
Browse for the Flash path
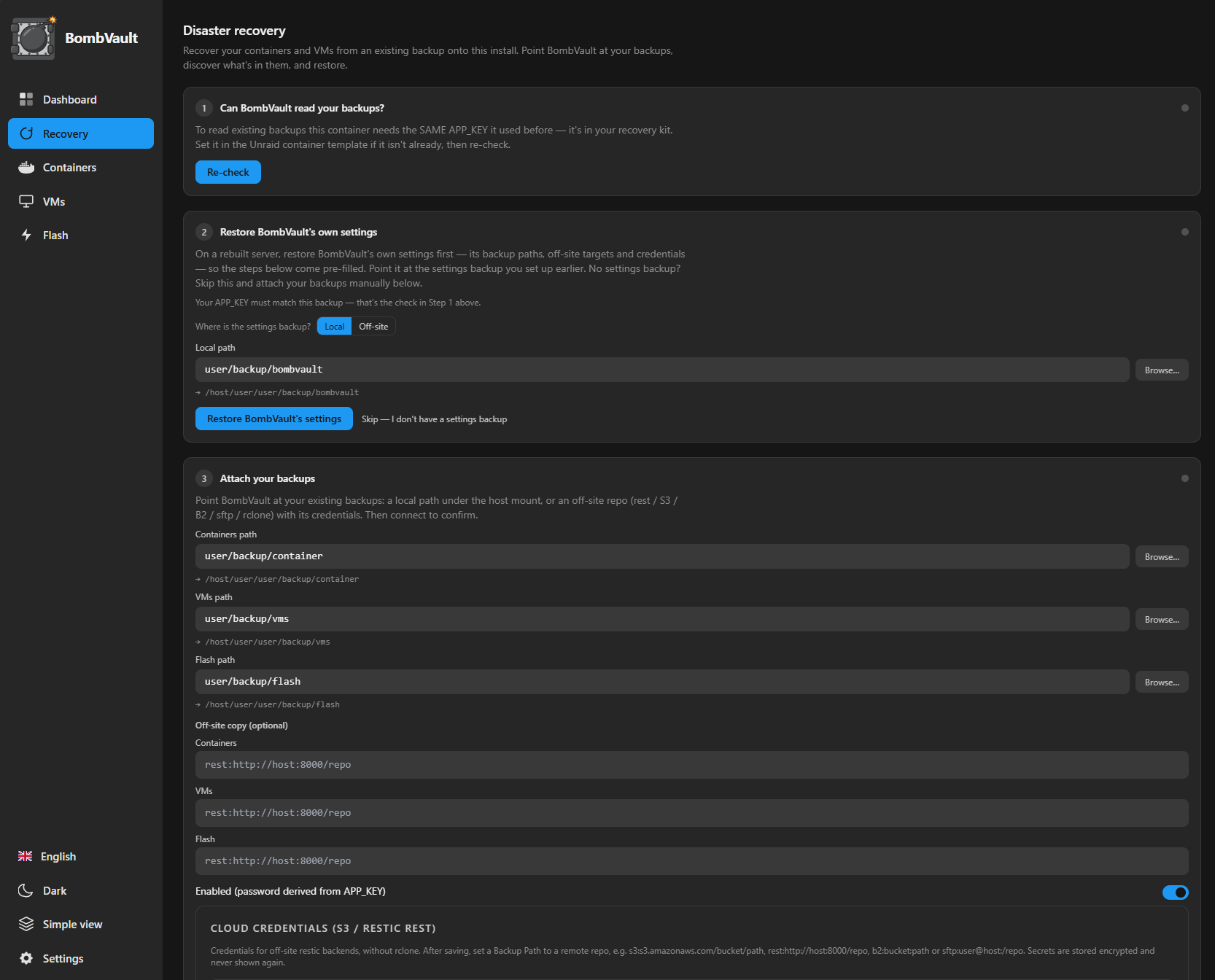point(1162,682)
